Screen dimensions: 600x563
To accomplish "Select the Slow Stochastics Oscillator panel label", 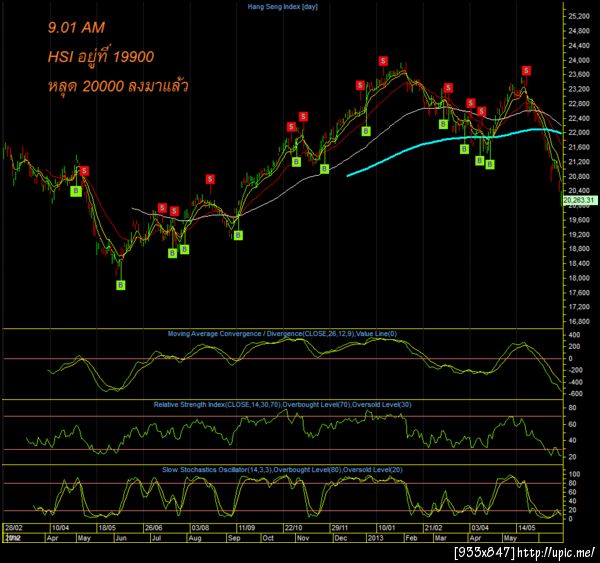I will [282, 470].
